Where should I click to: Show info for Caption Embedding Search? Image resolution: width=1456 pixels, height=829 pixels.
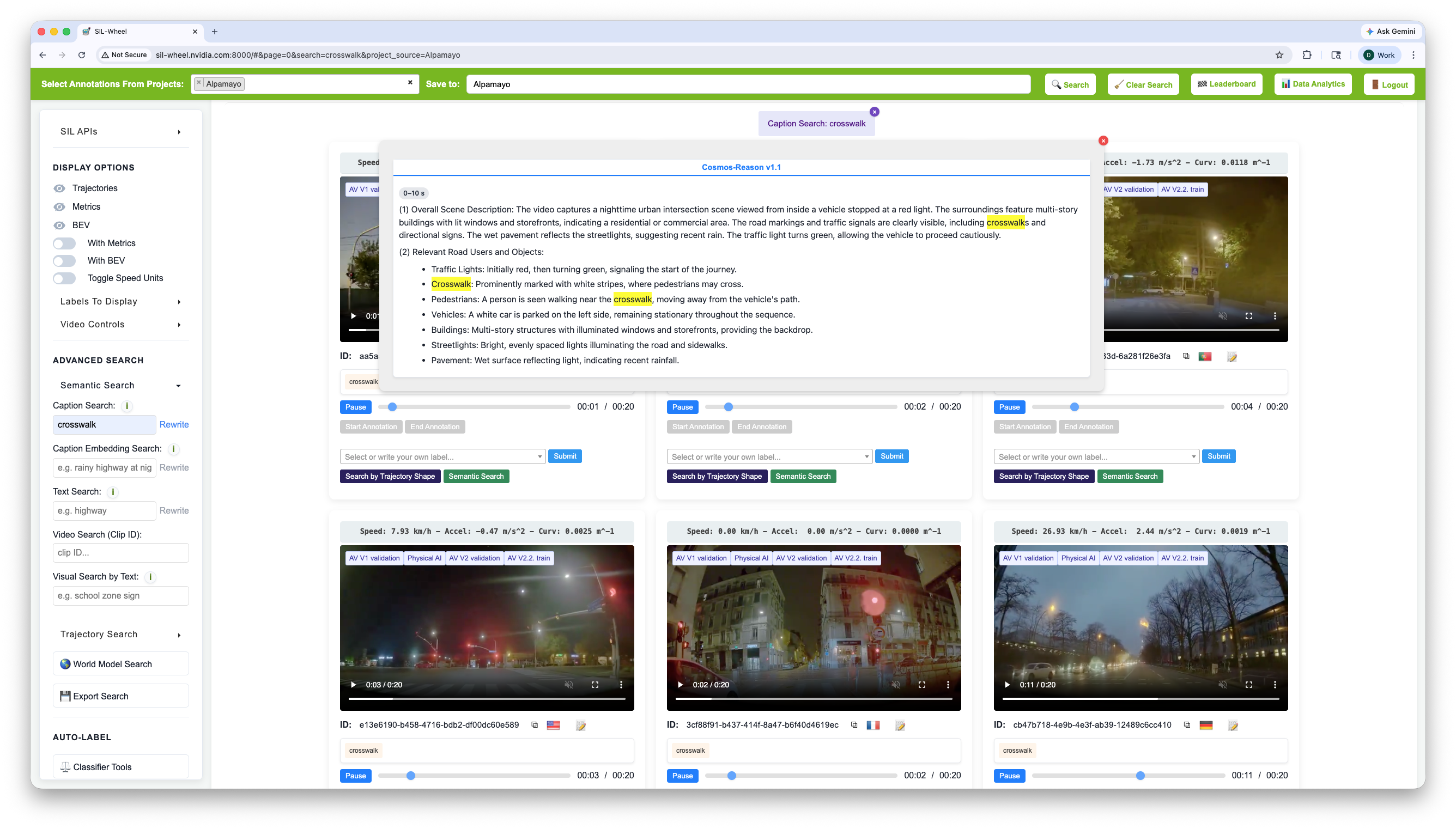173,449
